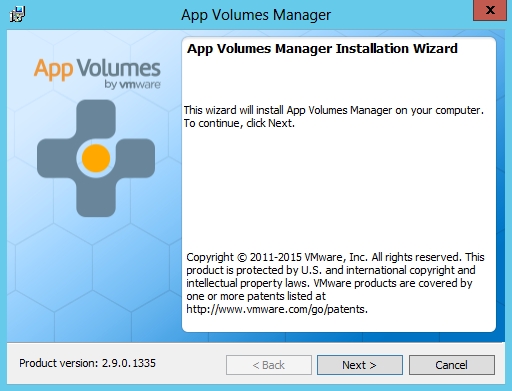The image size is (512, 391).
Task: Click the disabled < Back button
Action: [x=269, y=365]
